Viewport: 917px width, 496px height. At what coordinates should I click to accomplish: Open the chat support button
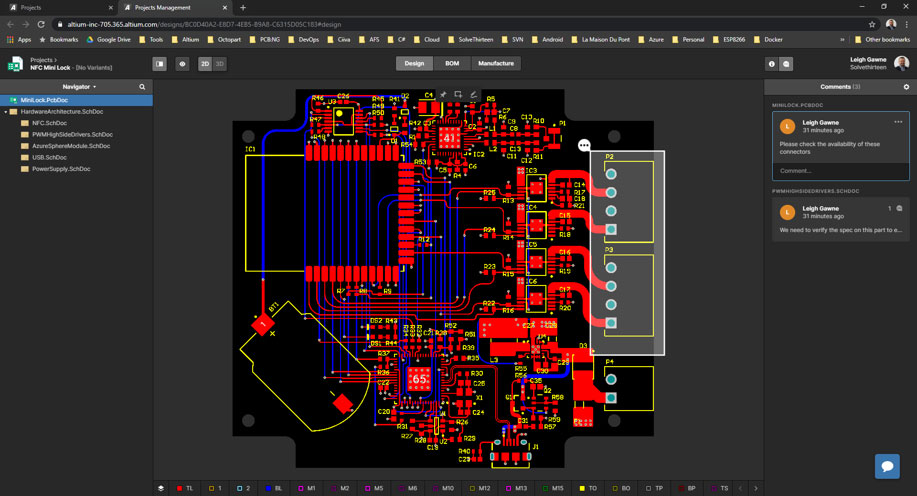tap(887, 466)
